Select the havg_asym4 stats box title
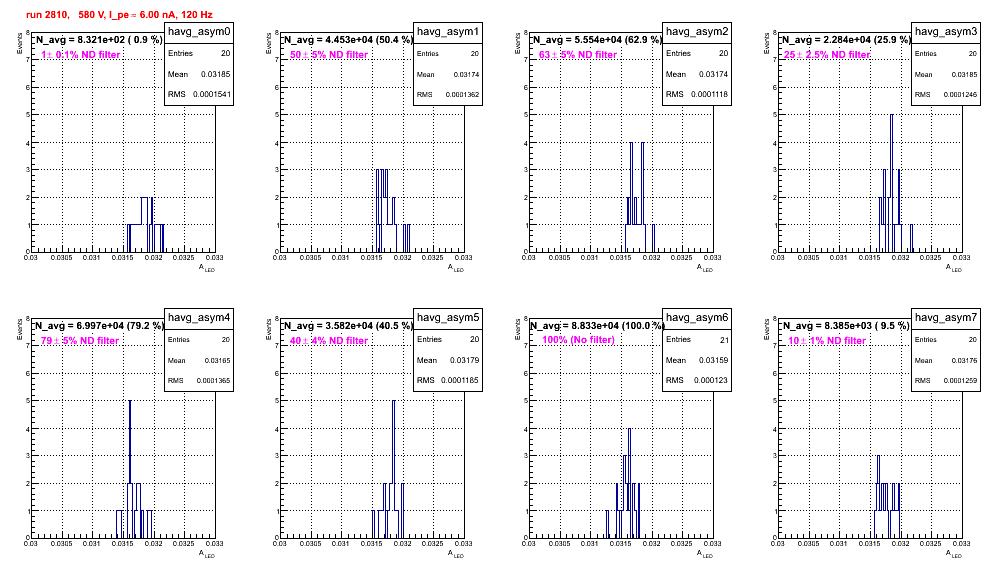Screen dimensions: 996x572 pyautogui.click(x=199, y=318)
